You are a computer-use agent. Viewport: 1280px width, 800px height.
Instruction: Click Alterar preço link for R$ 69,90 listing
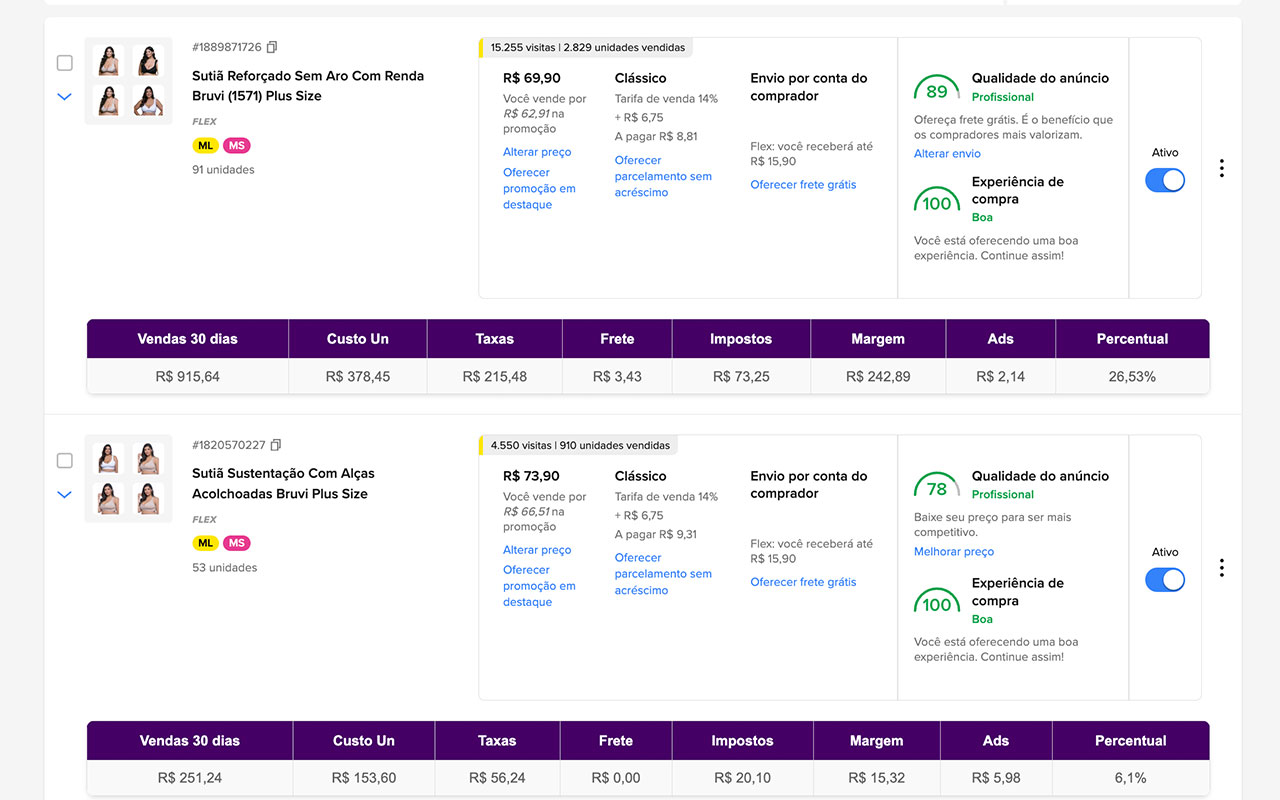click(x=537, y=152)
